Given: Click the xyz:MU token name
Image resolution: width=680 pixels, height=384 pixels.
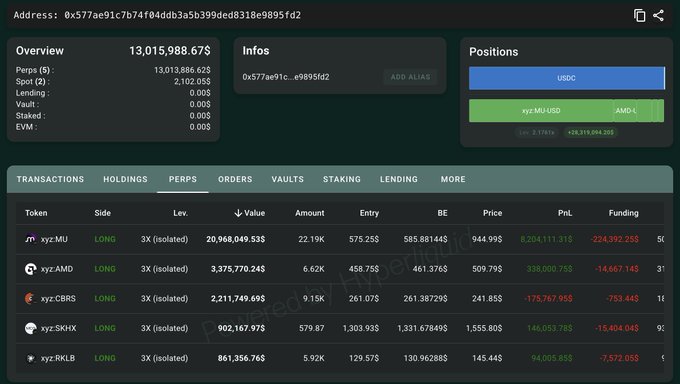Looking at the screenshot, I should [54, 239].
